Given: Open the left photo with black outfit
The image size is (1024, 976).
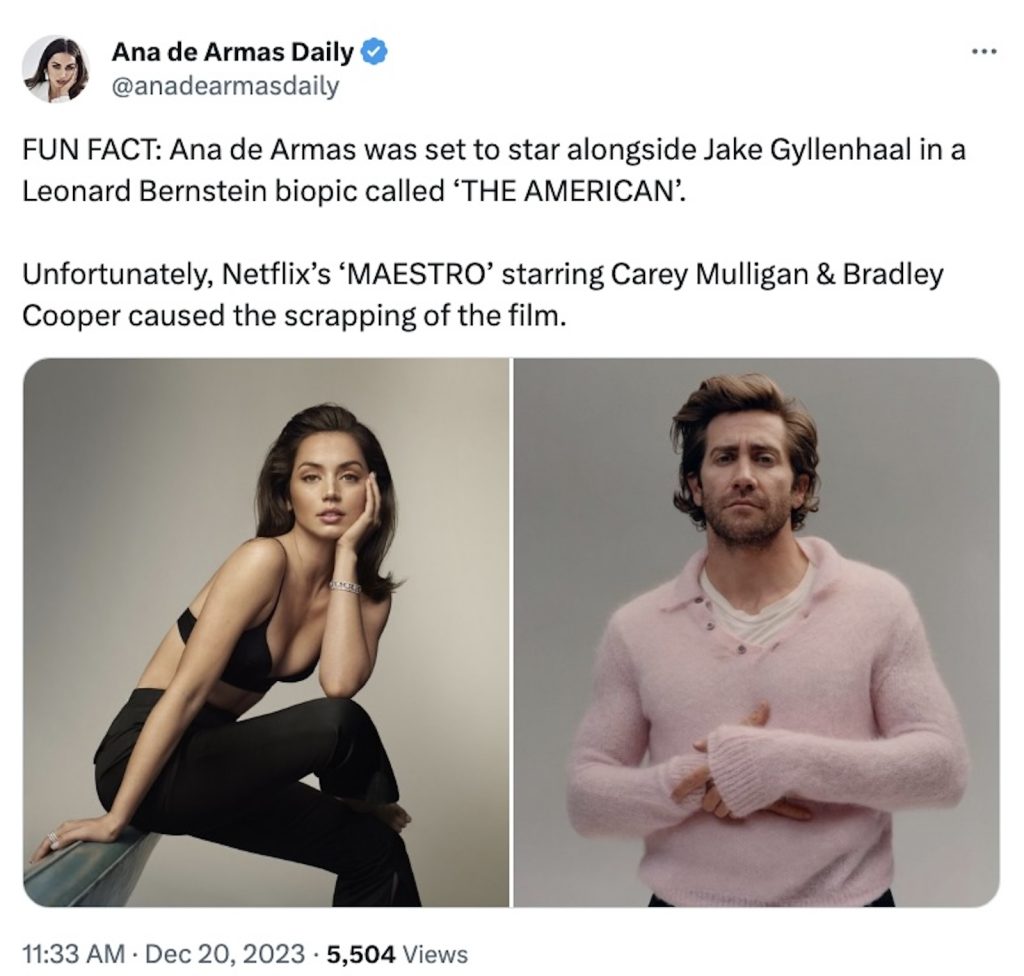Looking at the screenshot, I should tap(266, 632).
